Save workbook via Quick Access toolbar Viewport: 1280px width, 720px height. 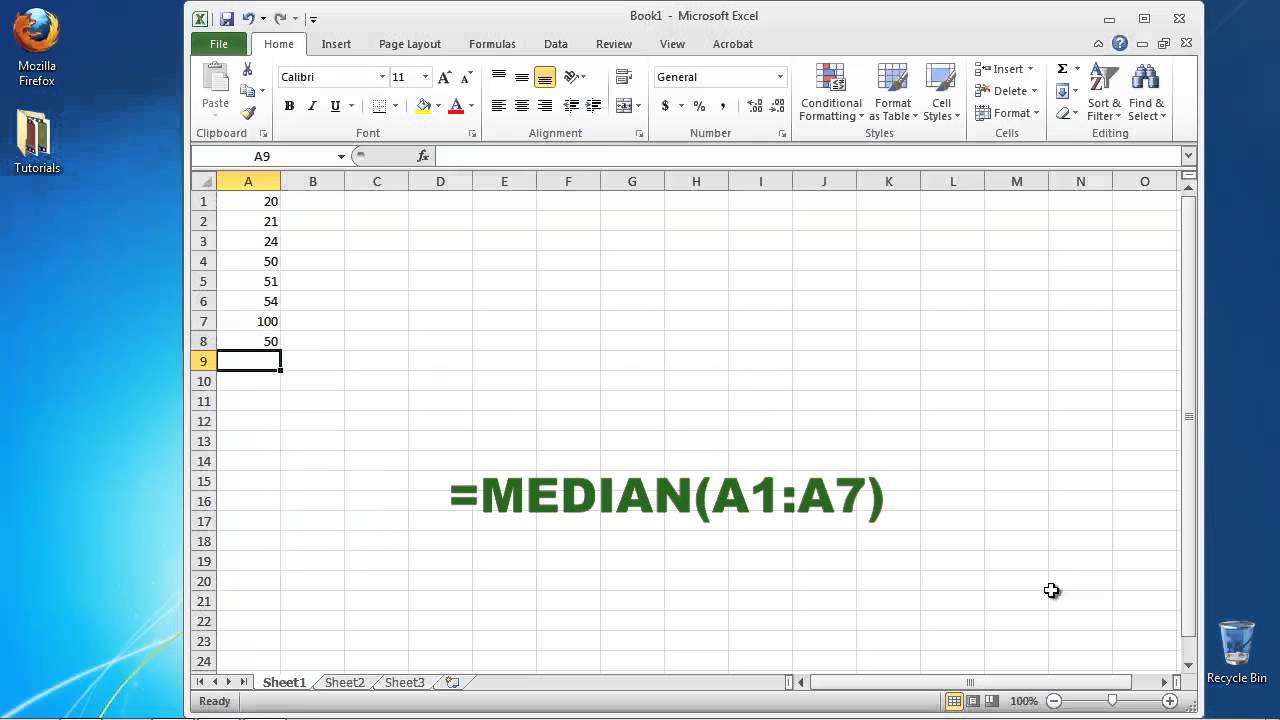coord(227,18)
